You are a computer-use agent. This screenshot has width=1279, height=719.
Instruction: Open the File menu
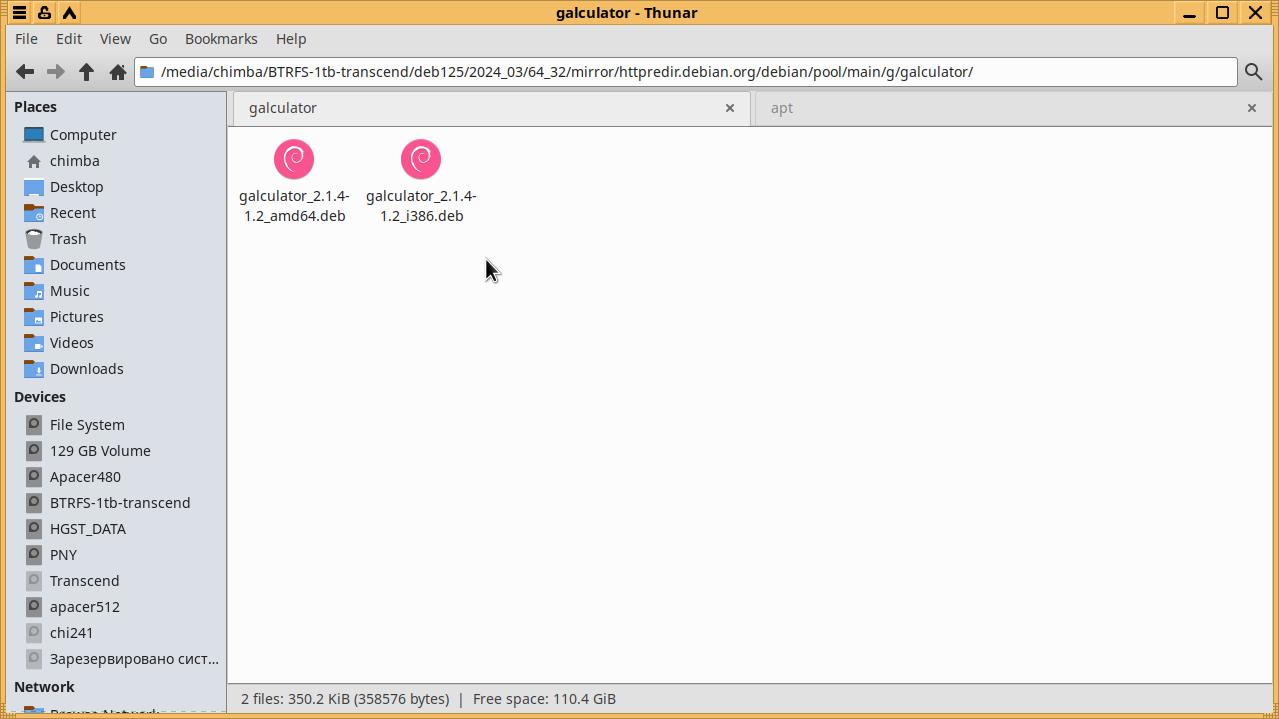(27, 39)
